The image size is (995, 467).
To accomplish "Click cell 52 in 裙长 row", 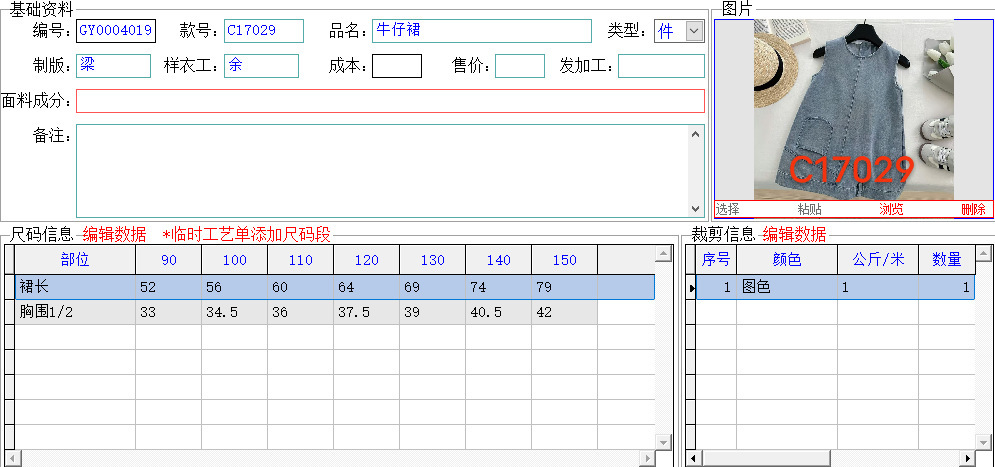I will click(x=169, y=287).
